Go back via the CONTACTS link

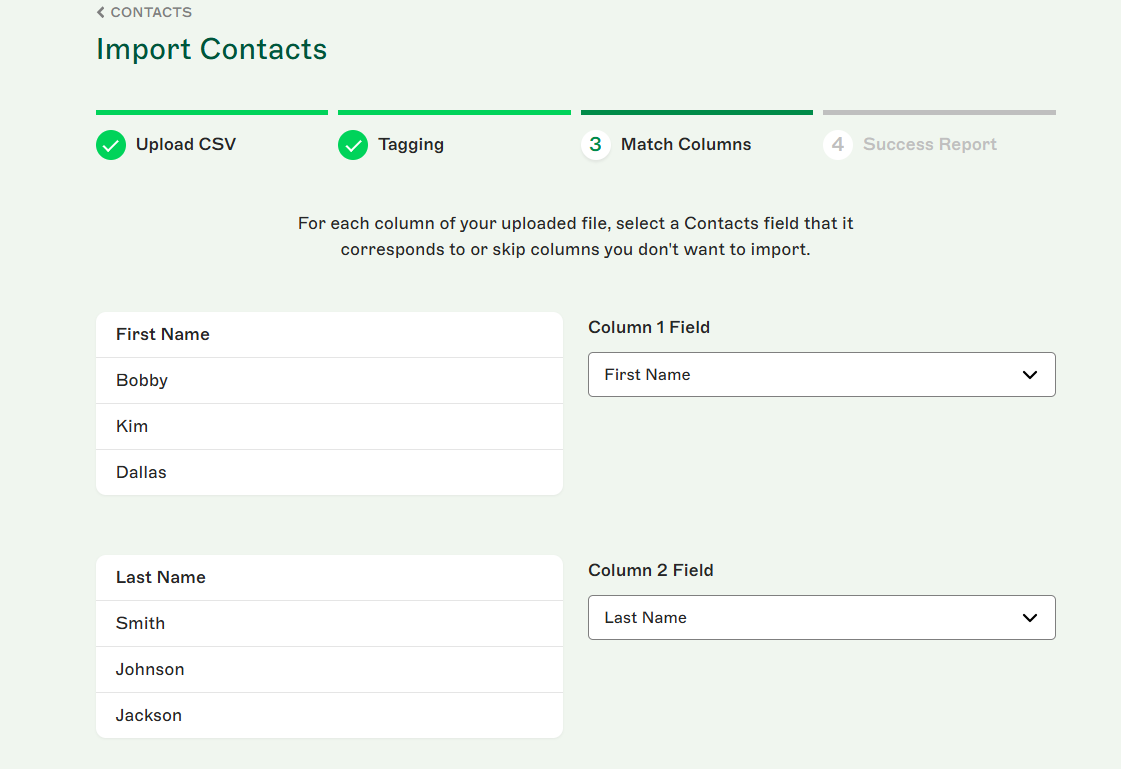coord(151,12)
